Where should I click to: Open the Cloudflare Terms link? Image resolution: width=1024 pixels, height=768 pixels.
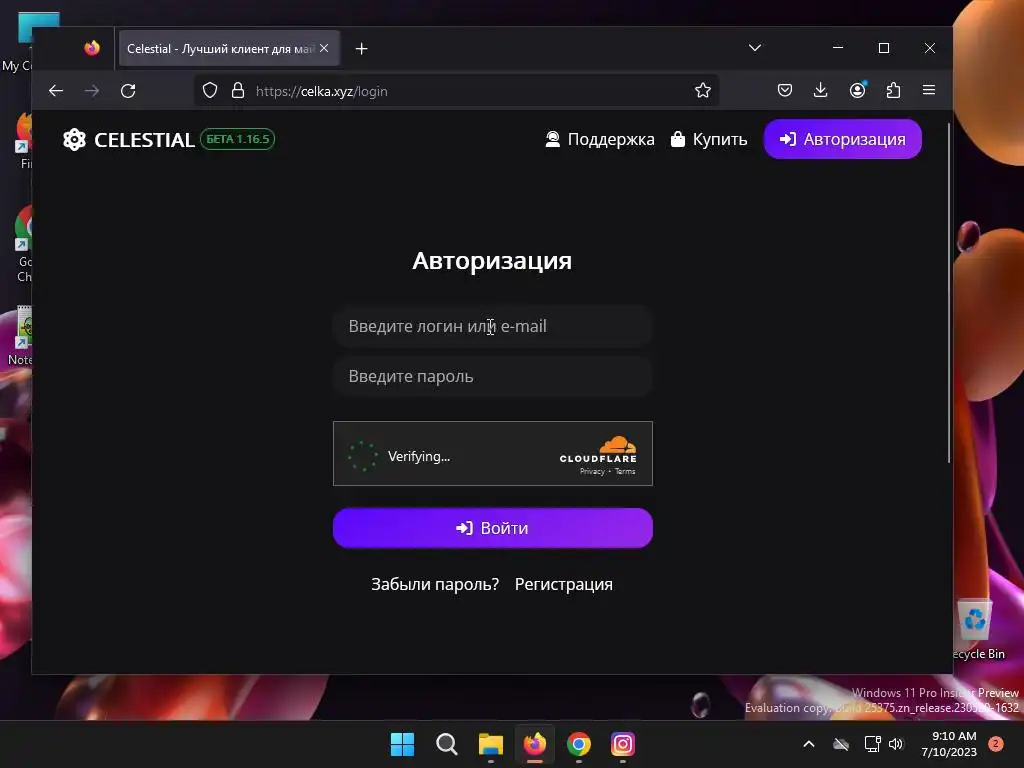(x=624, y=472)
